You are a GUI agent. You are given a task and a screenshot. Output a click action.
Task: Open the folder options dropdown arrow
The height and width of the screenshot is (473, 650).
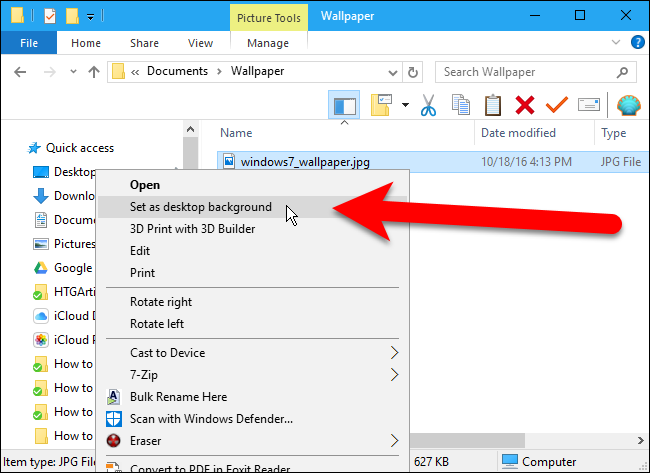405,105
